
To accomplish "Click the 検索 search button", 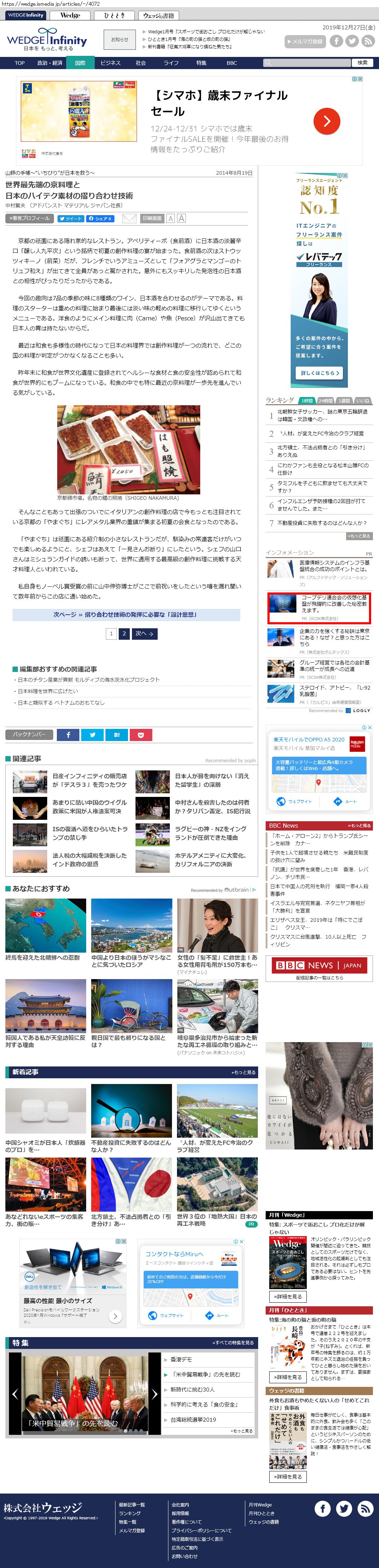I will [363, 63].
